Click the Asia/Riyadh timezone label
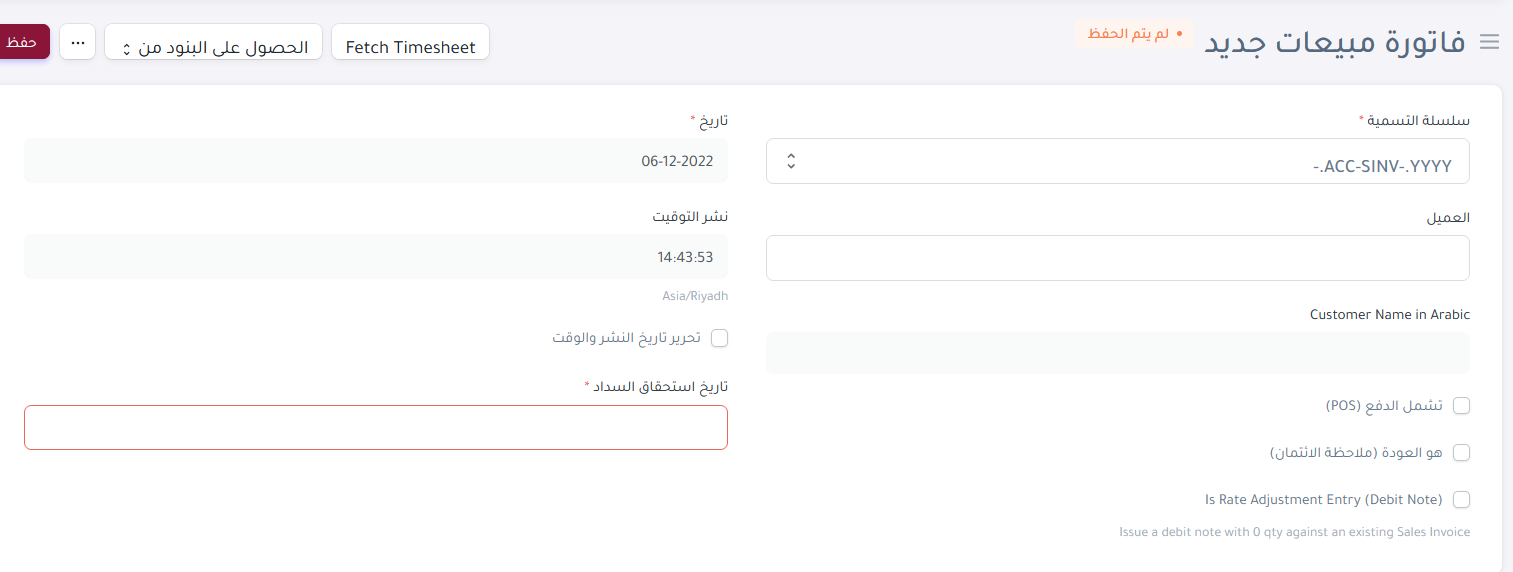Screen dimensions: 1513x572 pos(694,296)
